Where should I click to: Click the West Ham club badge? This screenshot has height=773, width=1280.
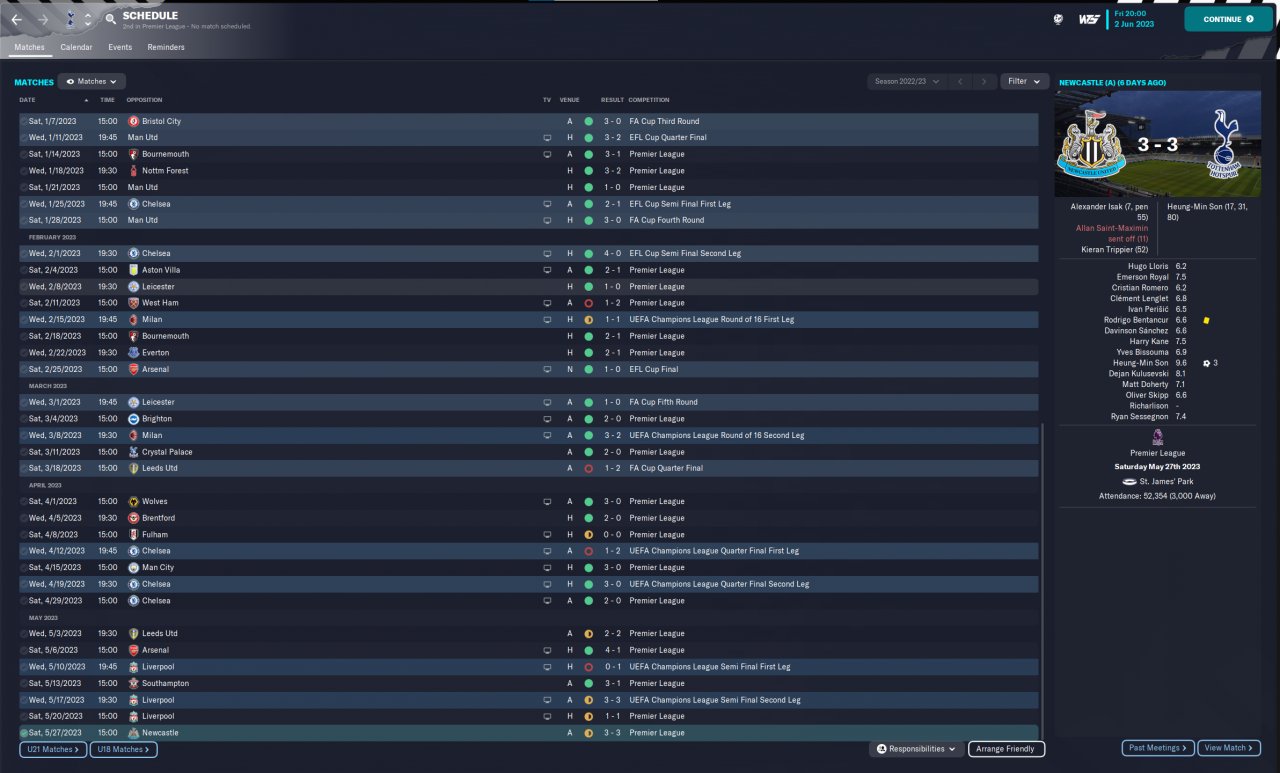(134, 303)
